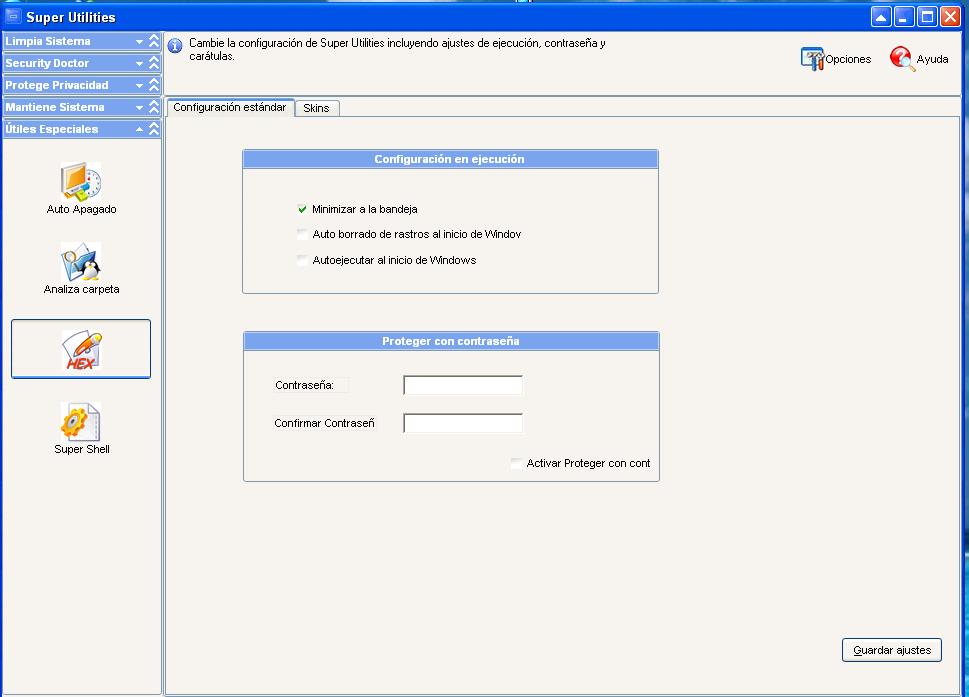Click double chevron on Limpia Sistema header

pyautogui.click(x=154, y=41)
